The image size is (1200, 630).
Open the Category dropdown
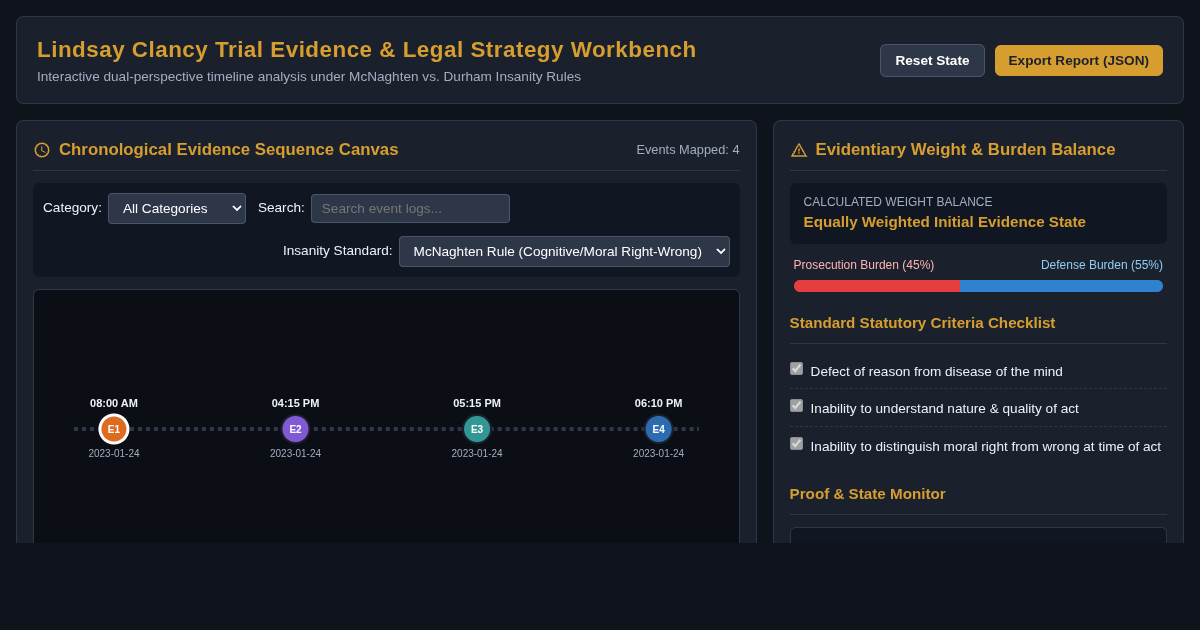pos(177,208)
